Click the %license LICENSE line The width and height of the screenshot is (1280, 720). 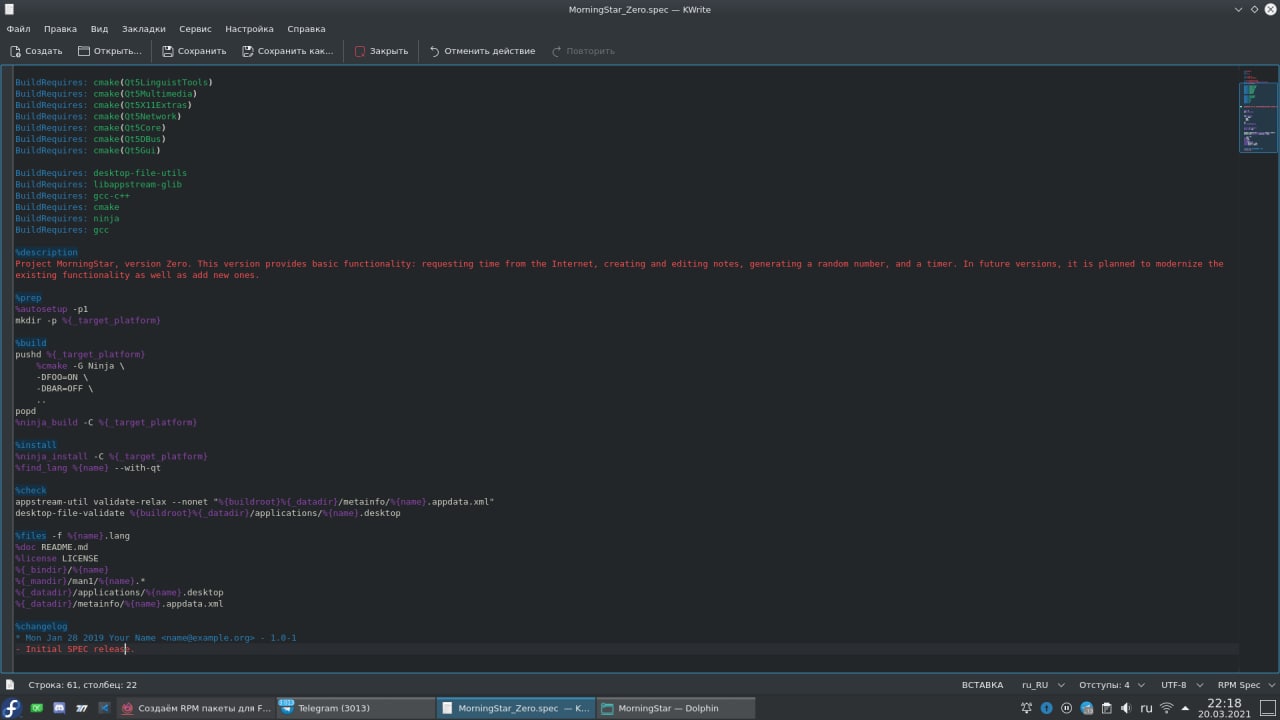pyautogui.click(x=57, y=559)
